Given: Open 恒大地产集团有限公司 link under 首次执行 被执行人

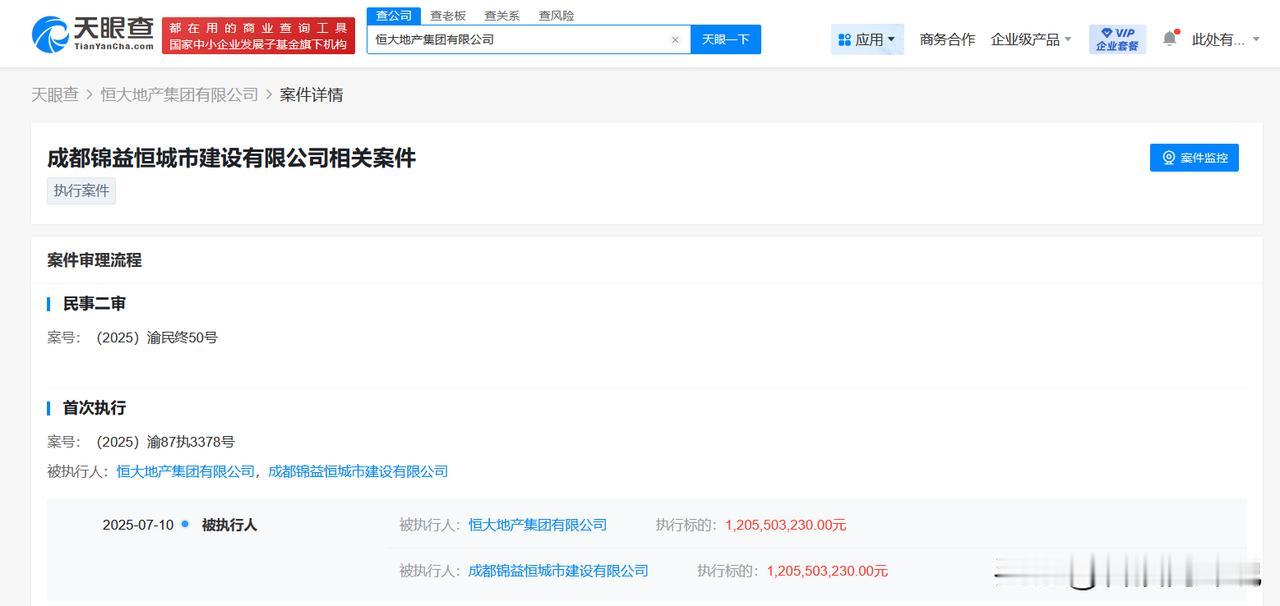Looking at the screenshot, I should click(x=186, y=471).
